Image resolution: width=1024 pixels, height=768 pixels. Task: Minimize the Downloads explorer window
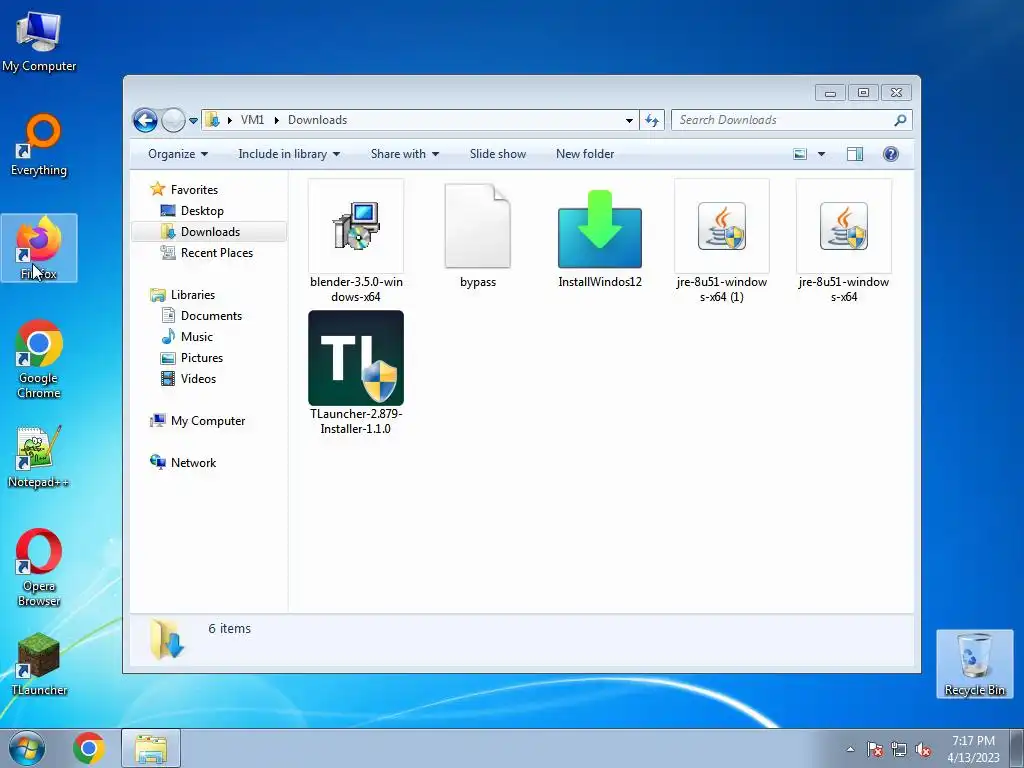(x=830, y=93)
